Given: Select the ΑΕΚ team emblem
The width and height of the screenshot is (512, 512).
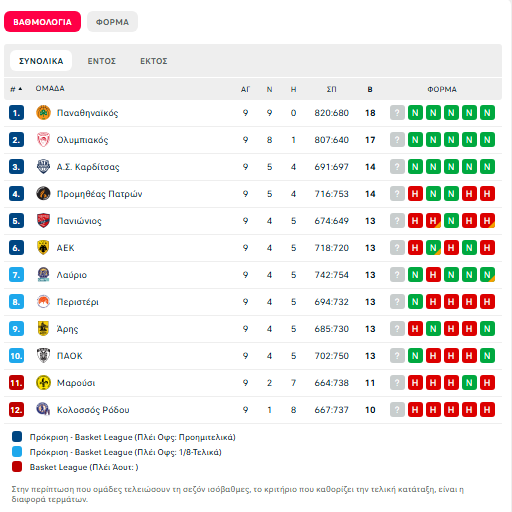Looking at the screenshot, I should (43, 248).
